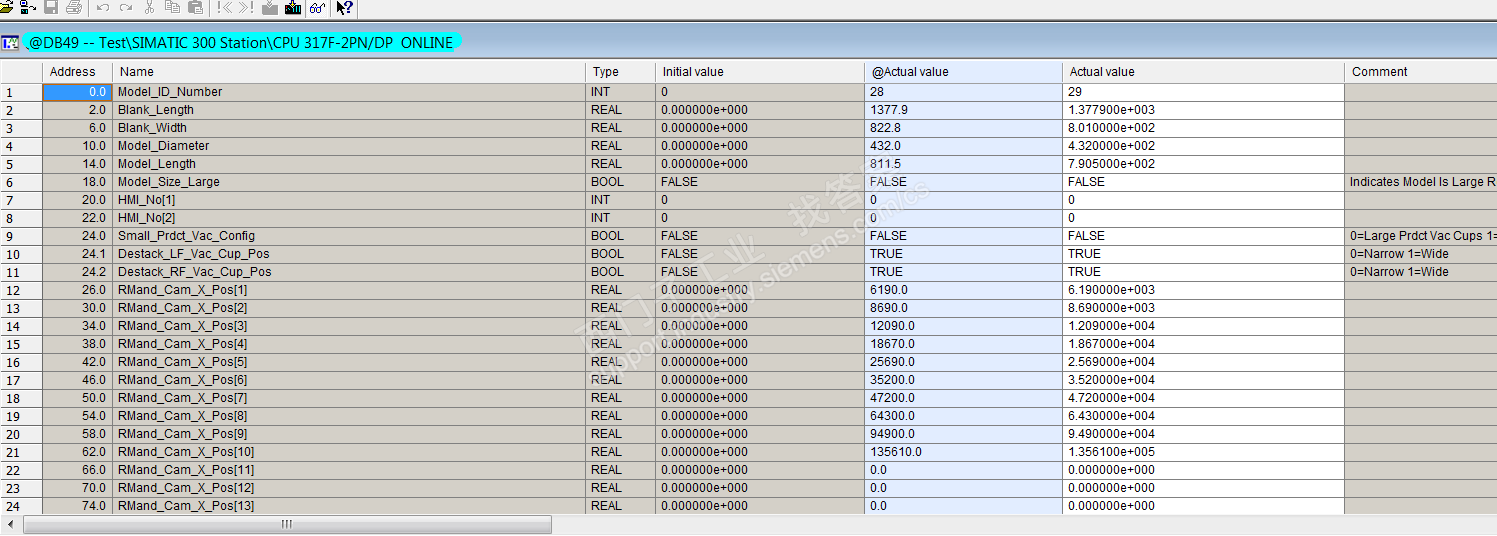Click actual value 7.905000e+002
The image size is (1497, 536).
(x=1203, y=164)
